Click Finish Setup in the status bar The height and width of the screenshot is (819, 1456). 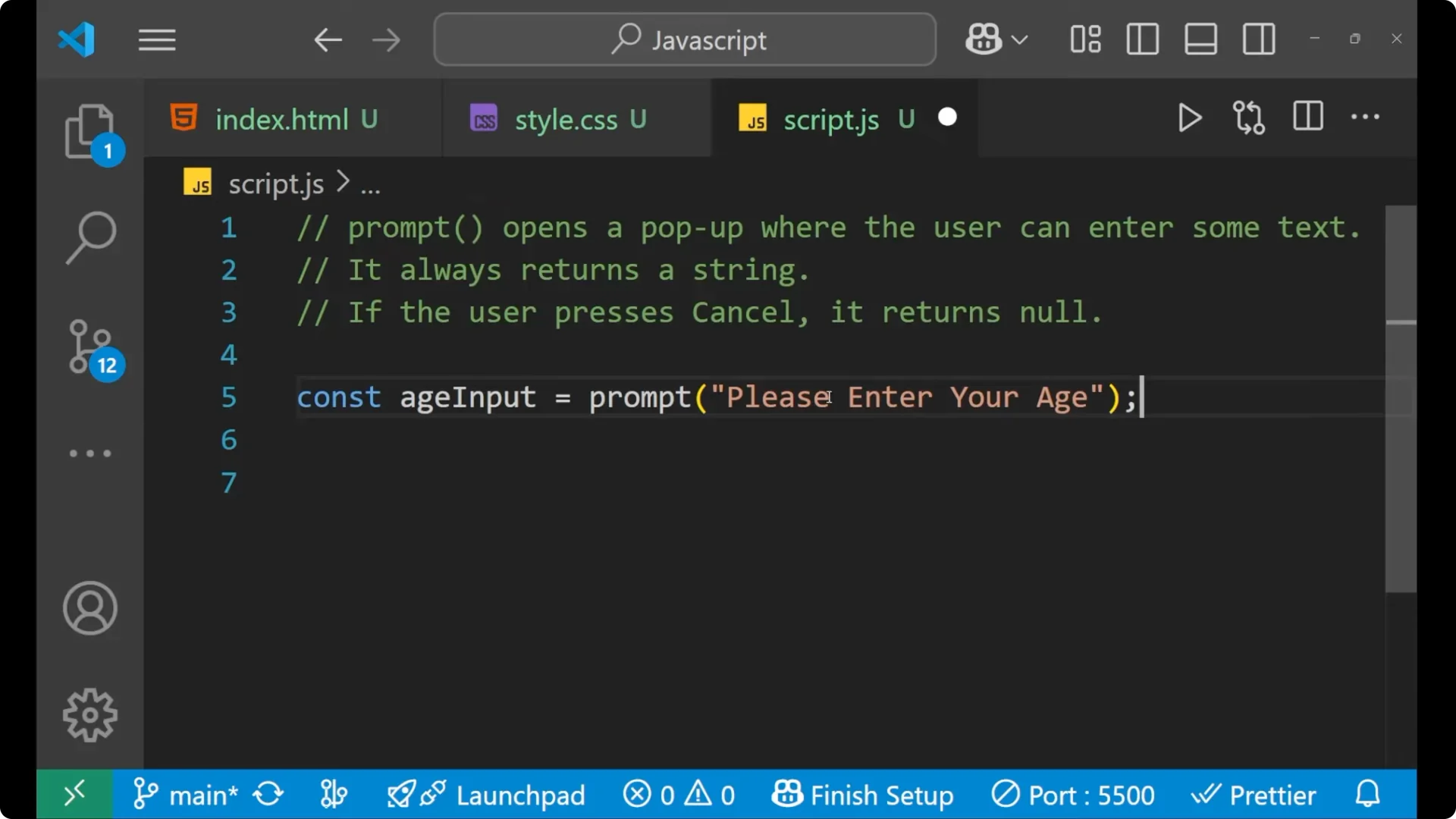(864, 794)
